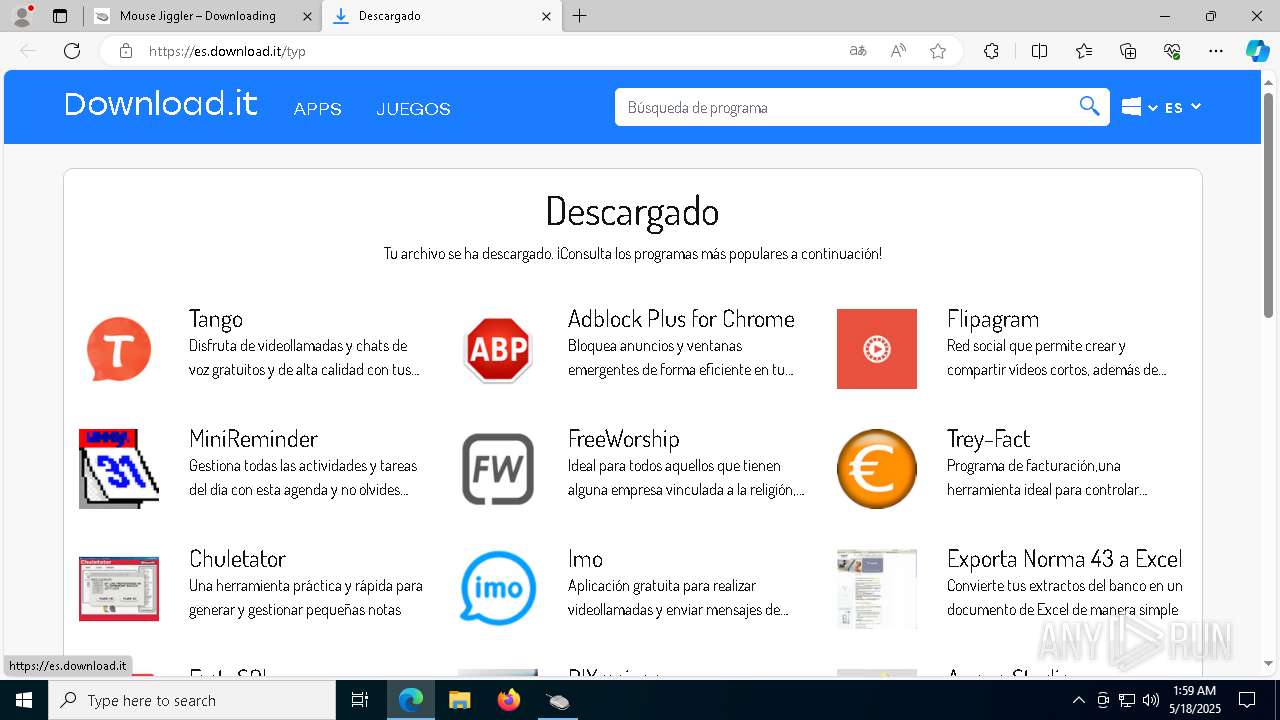Open the Flipagram app icon

pyautogui.click(x=877, y=349)
